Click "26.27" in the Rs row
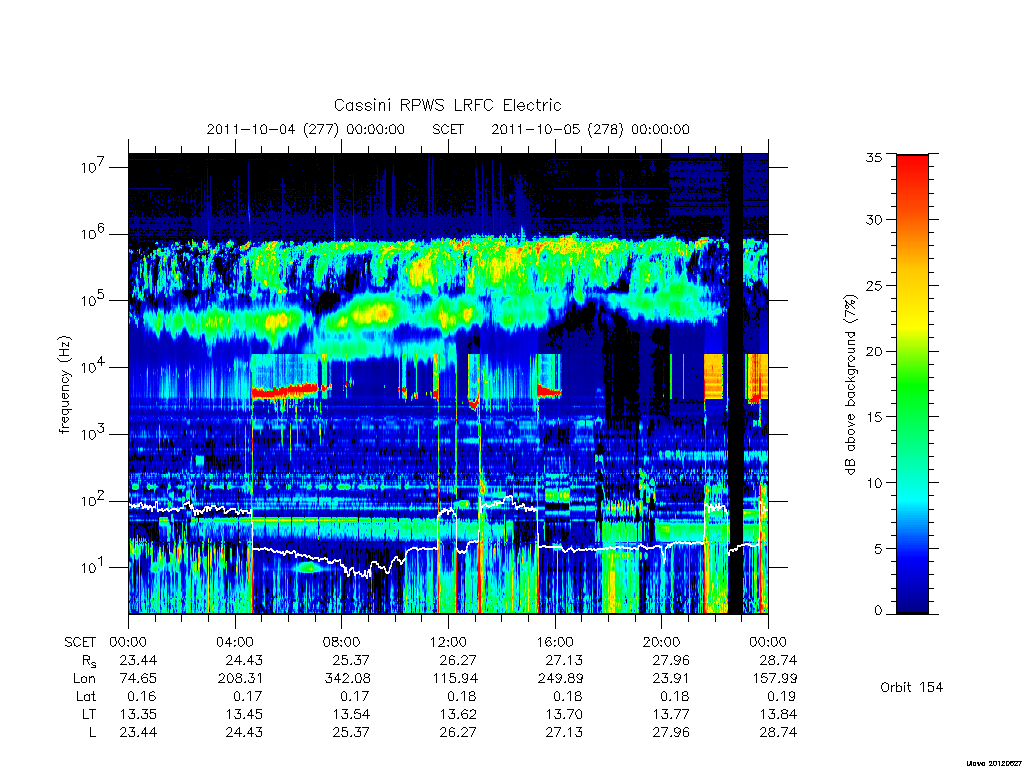Image resolution: width=1024 pixels, height=768 pixels. 458,661
